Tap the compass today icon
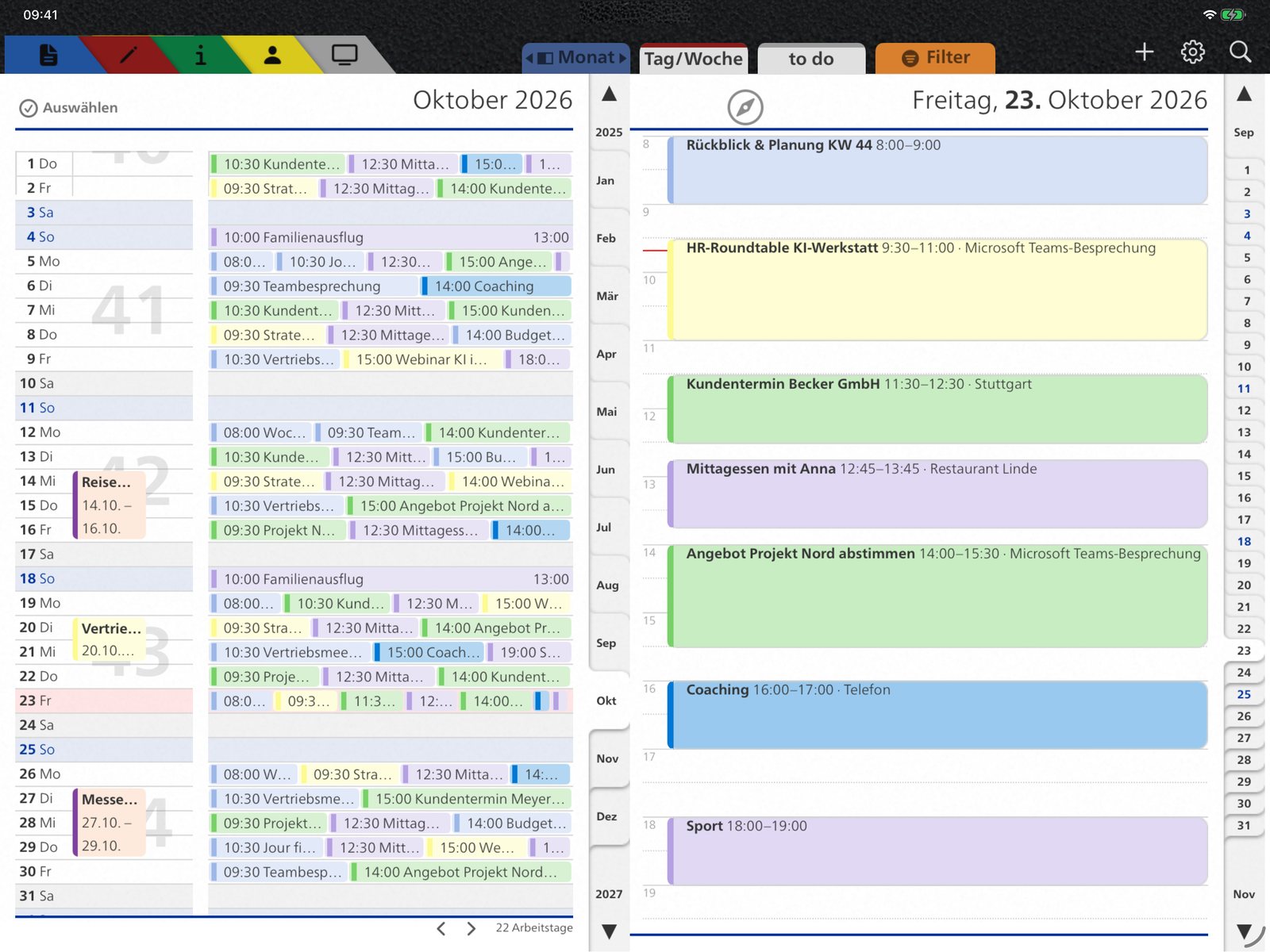This screenshot has width=1270, height=952. [745, 107]
